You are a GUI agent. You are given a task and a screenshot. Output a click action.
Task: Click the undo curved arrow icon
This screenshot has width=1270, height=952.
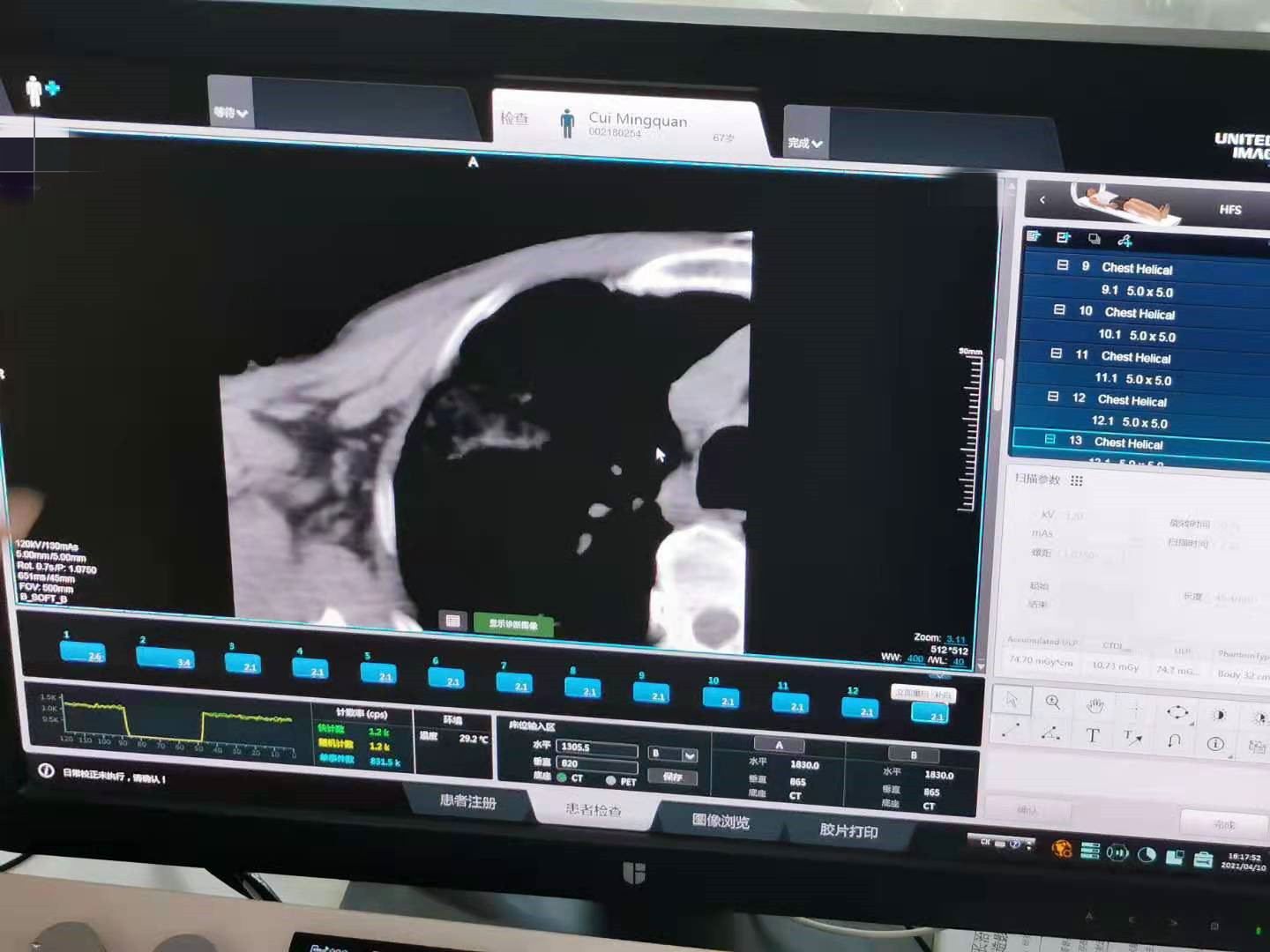point(1174,740)
